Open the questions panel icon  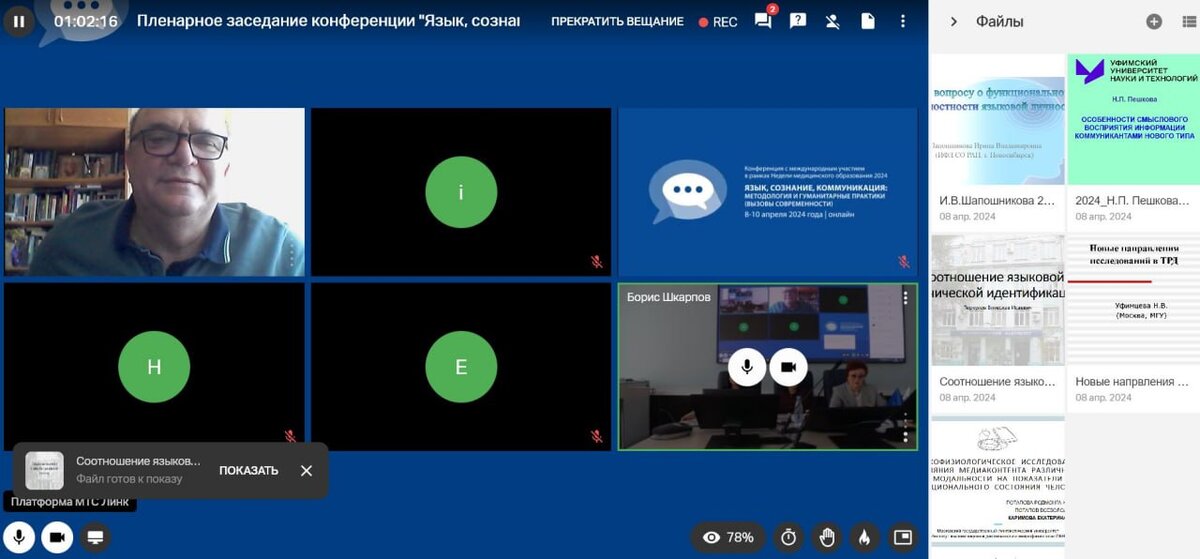[x=798, y=21]
